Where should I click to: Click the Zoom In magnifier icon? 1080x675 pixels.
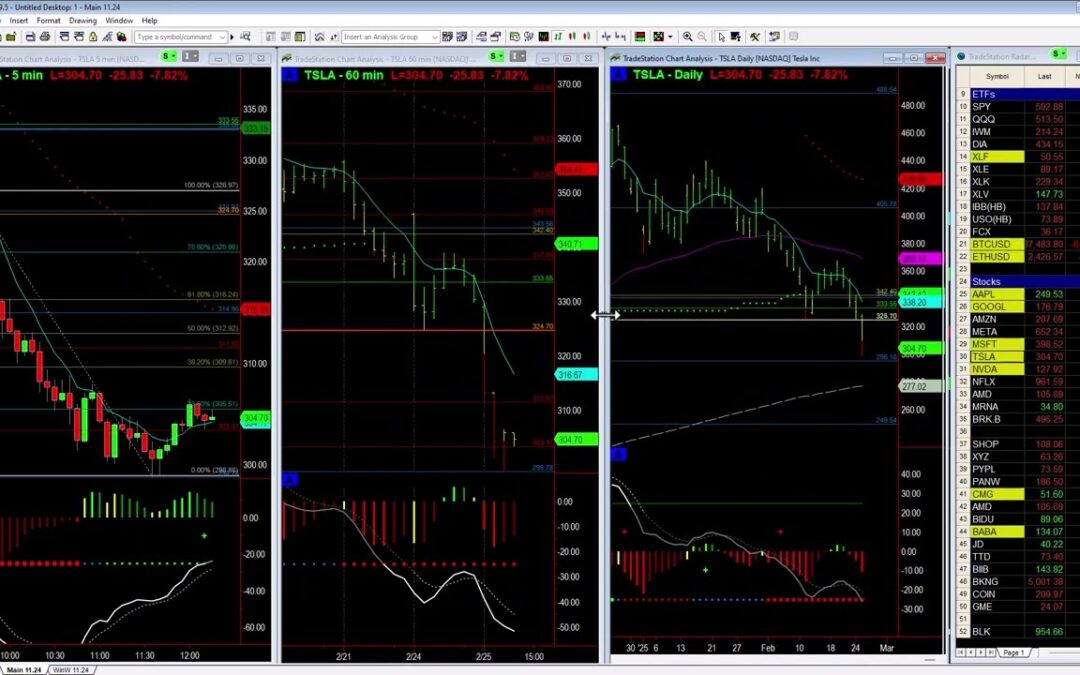point(687,35)
